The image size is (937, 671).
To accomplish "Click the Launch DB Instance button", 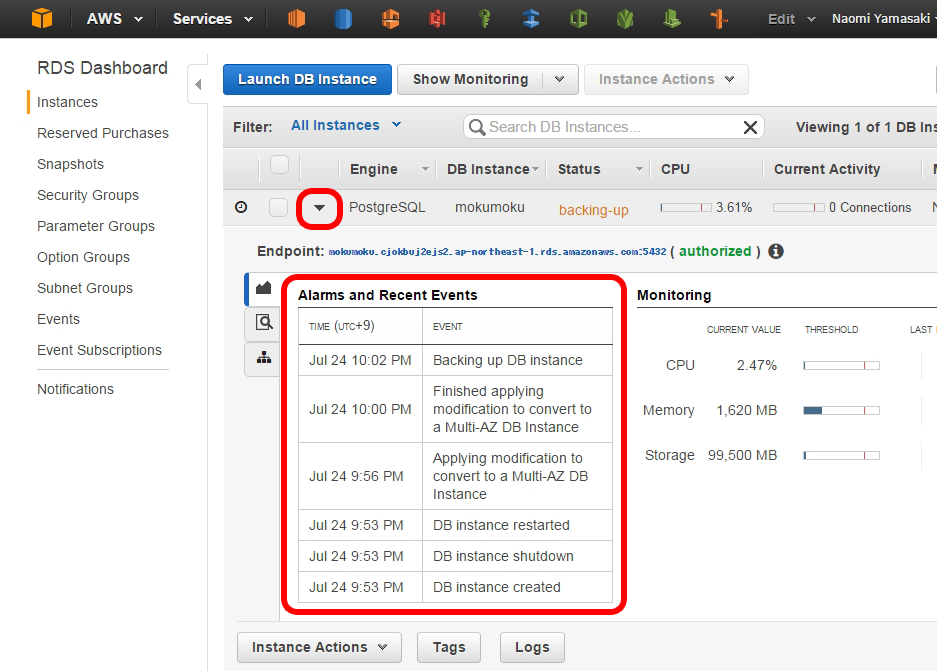I will click(x=307, y=79).
